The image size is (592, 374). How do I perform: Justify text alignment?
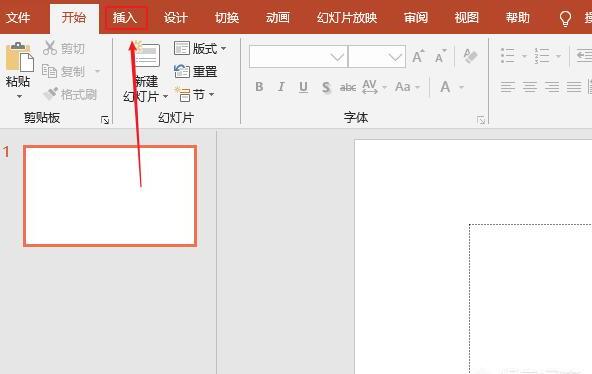tap(574, 87)
